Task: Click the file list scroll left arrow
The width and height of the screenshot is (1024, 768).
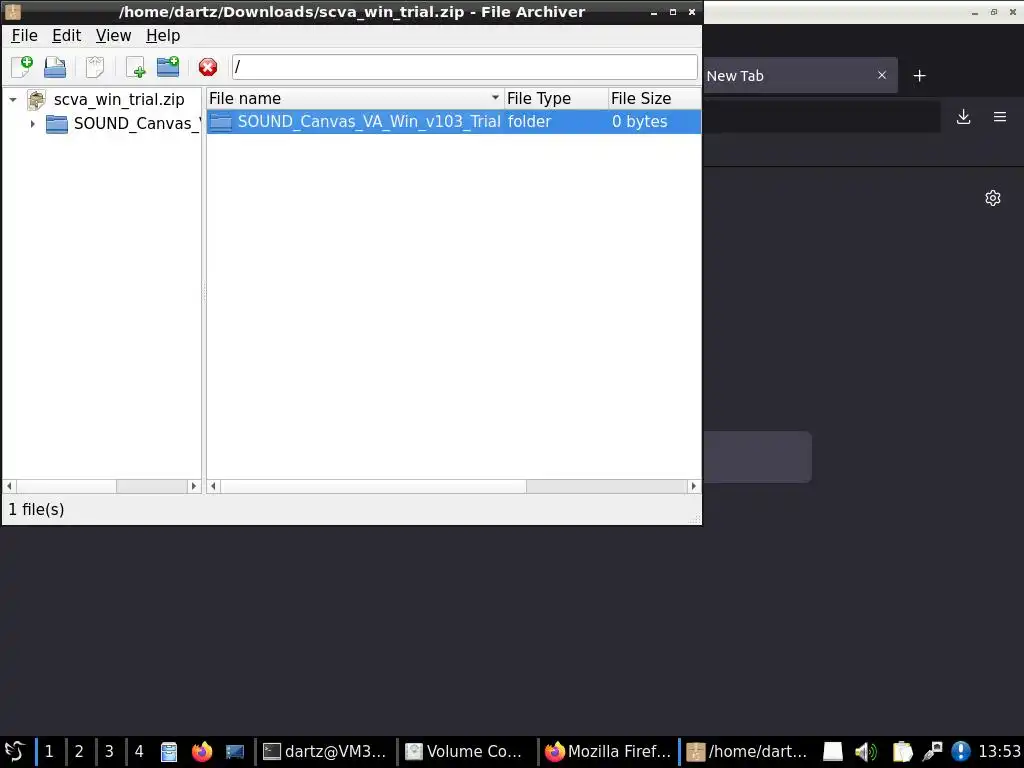Action: pos(214,487)
